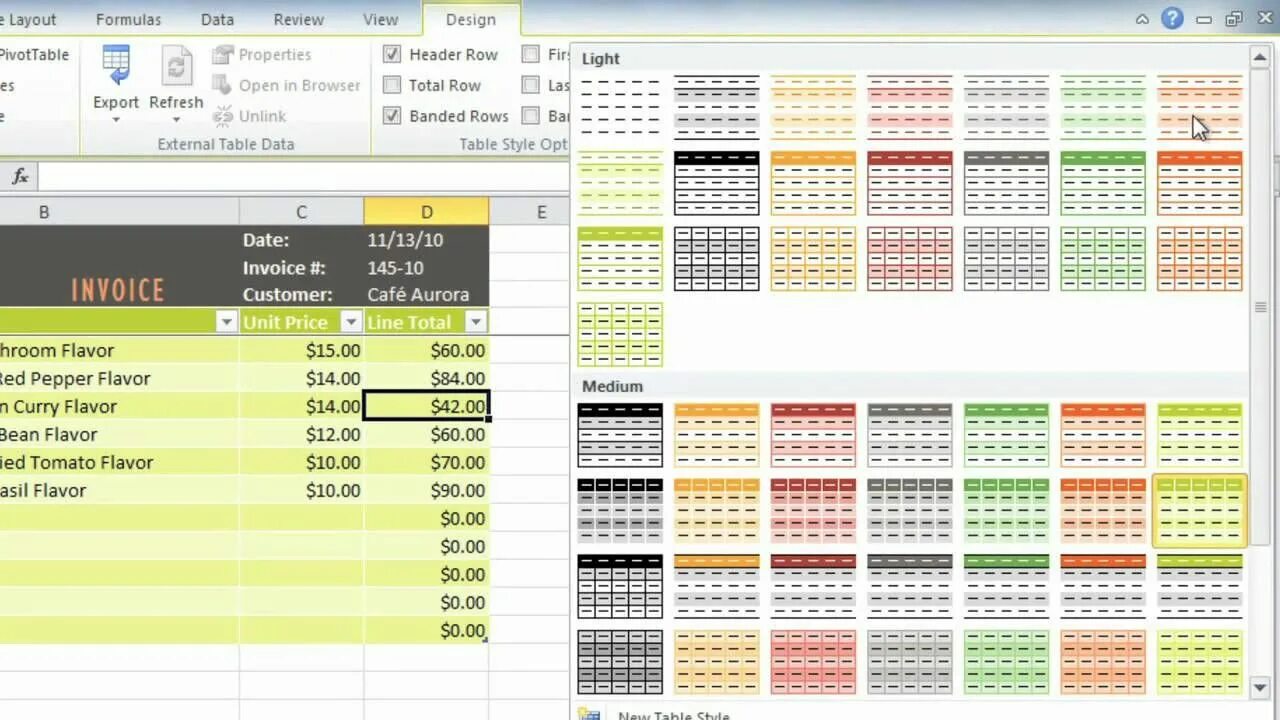Viewport: 1280px width, 720px height.
Task: Toggle the Last Column checkbox
Action: click(531, 86)
